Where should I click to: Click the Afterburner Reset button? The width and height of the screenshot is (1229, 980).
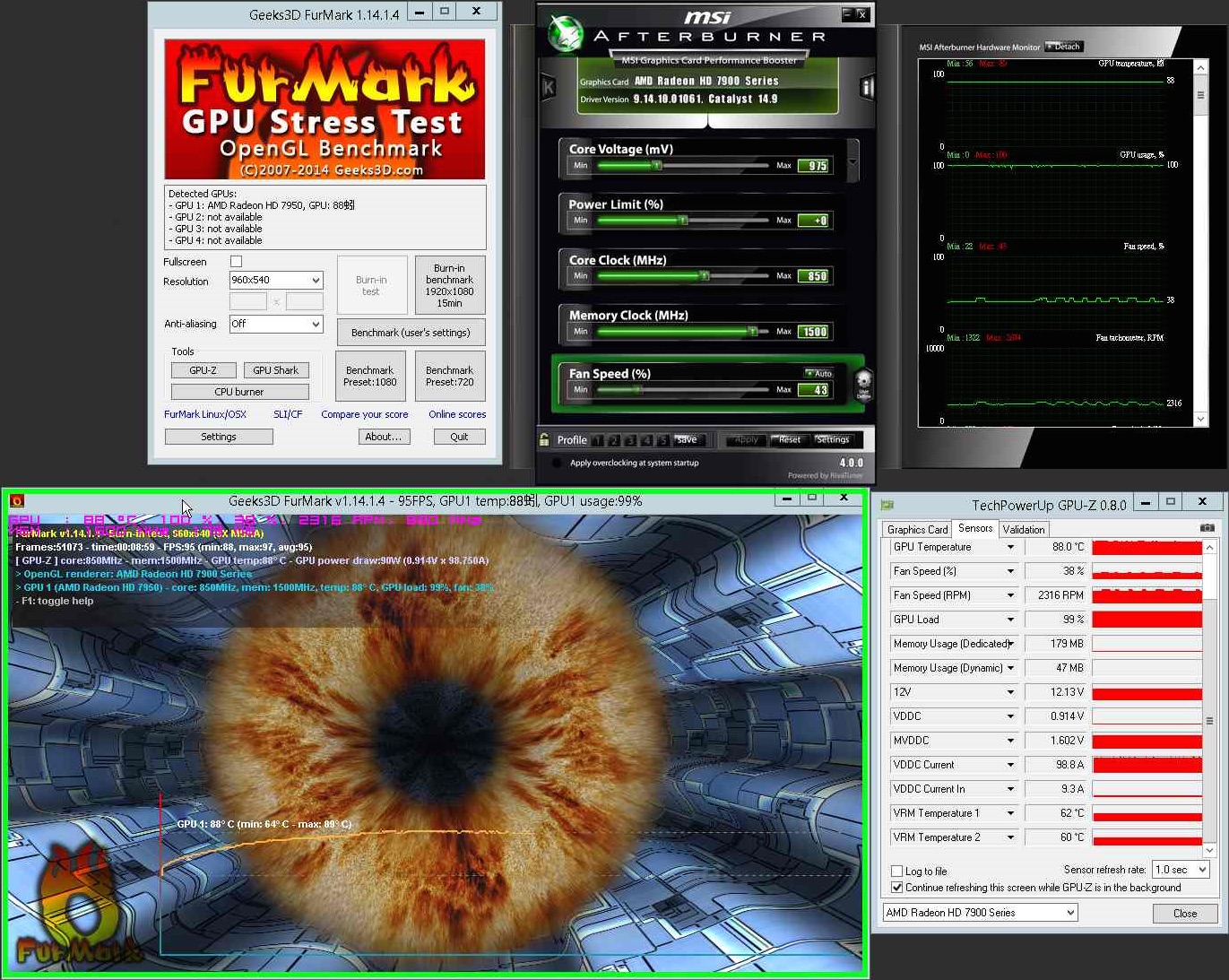[789, 439]
